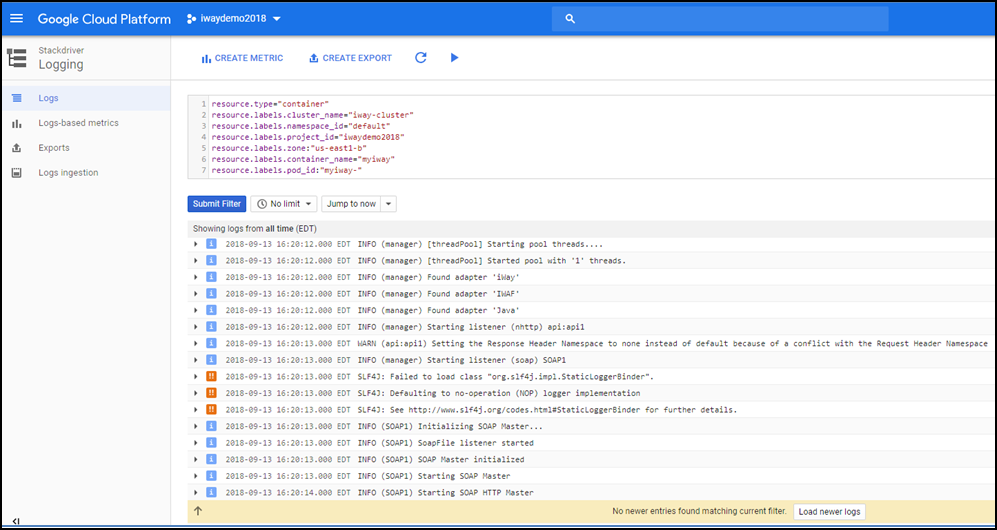Click info severity icon on "Found adapter 'iWay'" row

(x=212, y=277)
